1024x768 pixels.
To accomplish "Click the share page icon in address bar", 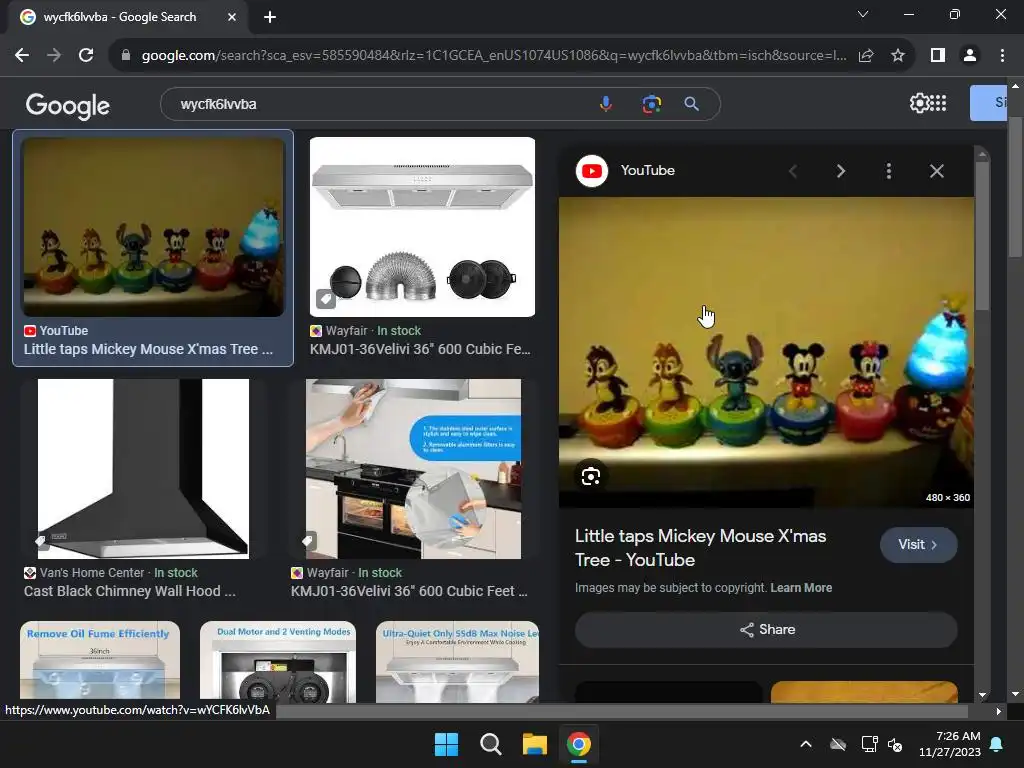I will pos(866,56).
